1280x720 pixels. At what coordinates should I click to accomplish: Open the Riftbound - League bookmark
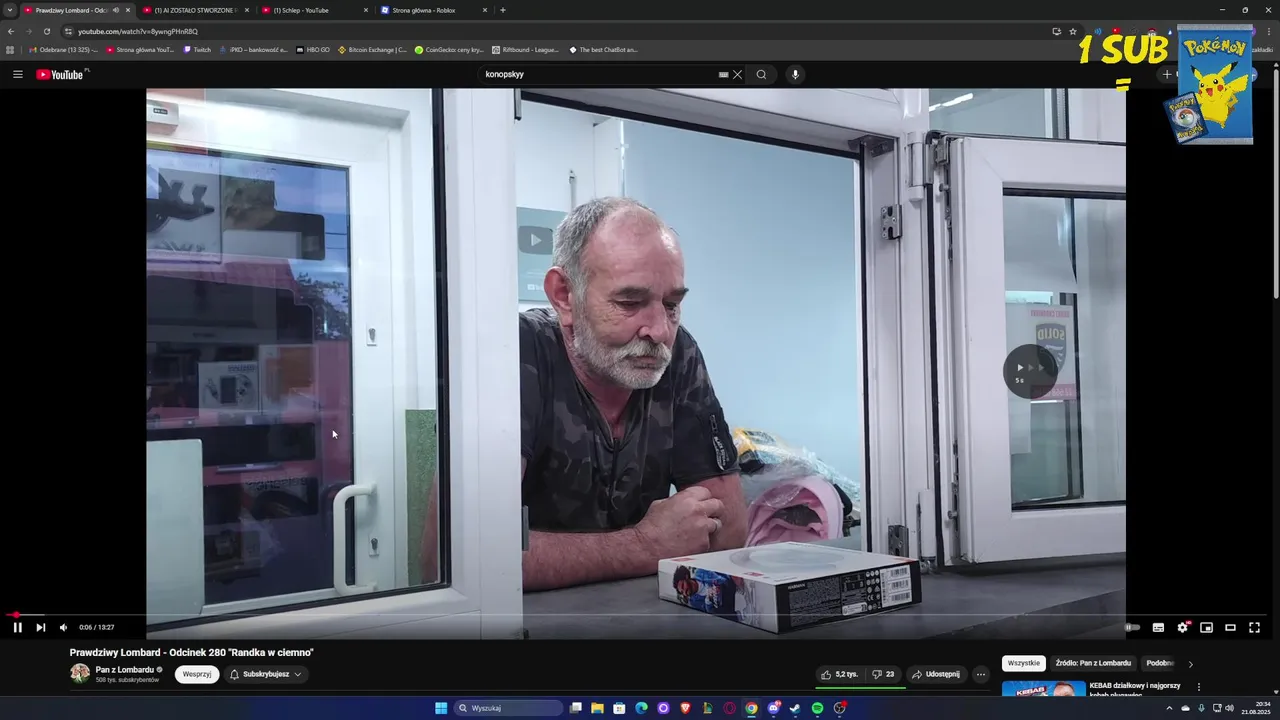click(x=525, y=49)
